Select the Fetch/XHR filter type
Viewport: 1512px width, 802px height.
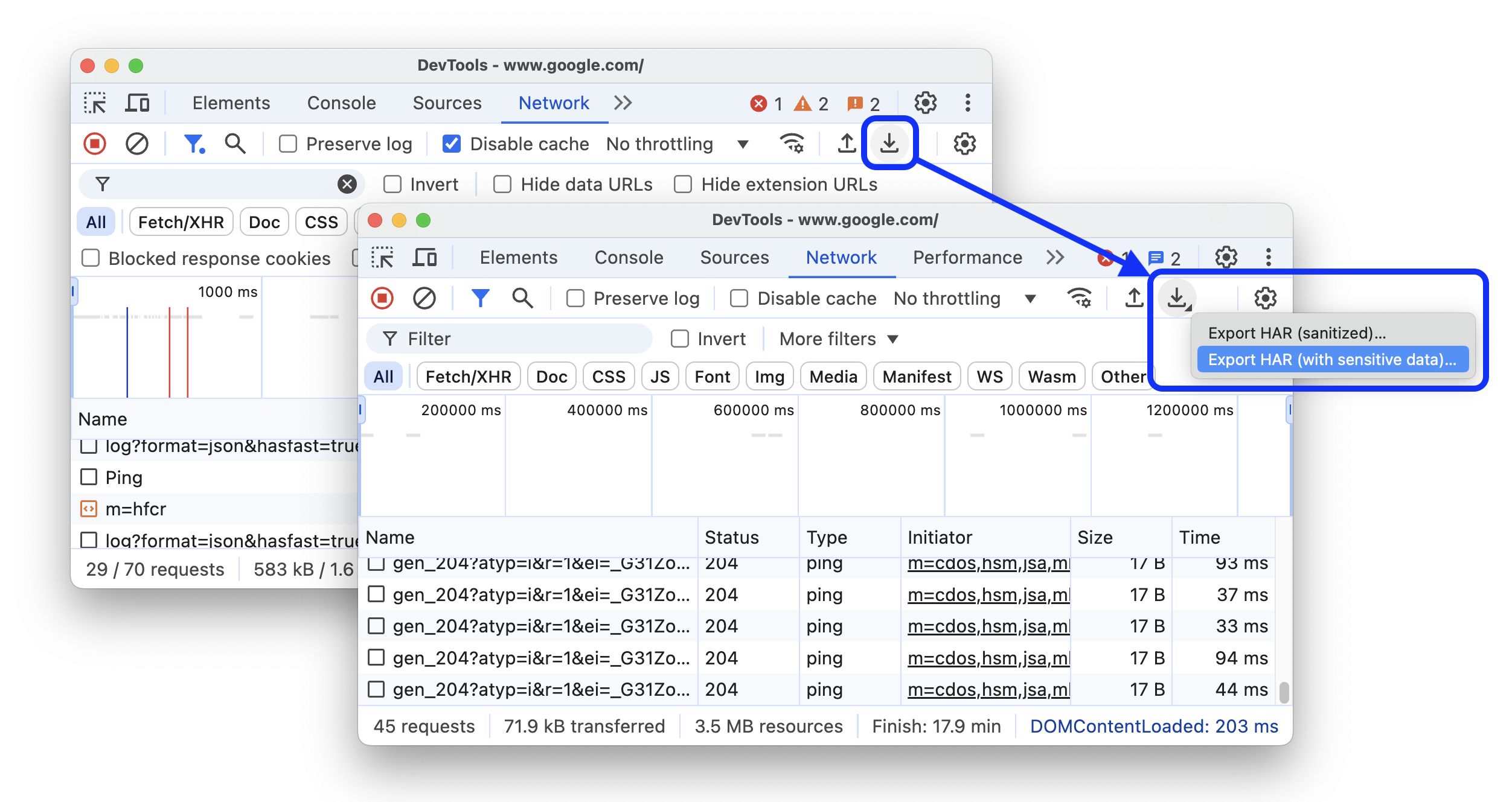click(x=467, y=376)
